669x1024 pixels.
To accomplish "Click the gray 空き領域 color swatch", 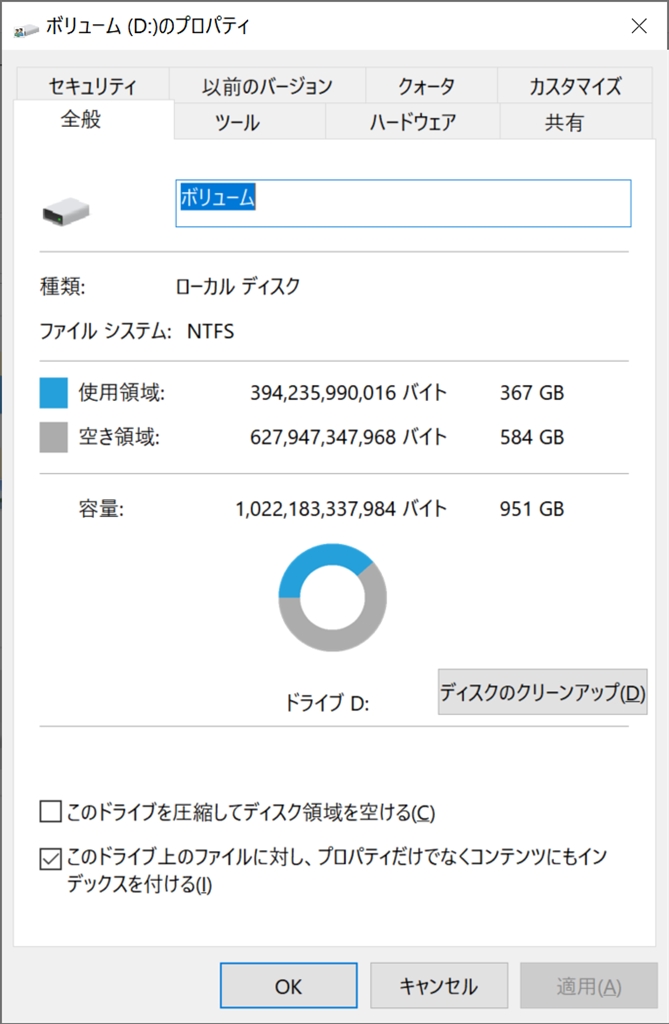I will [x=54, y=437].
